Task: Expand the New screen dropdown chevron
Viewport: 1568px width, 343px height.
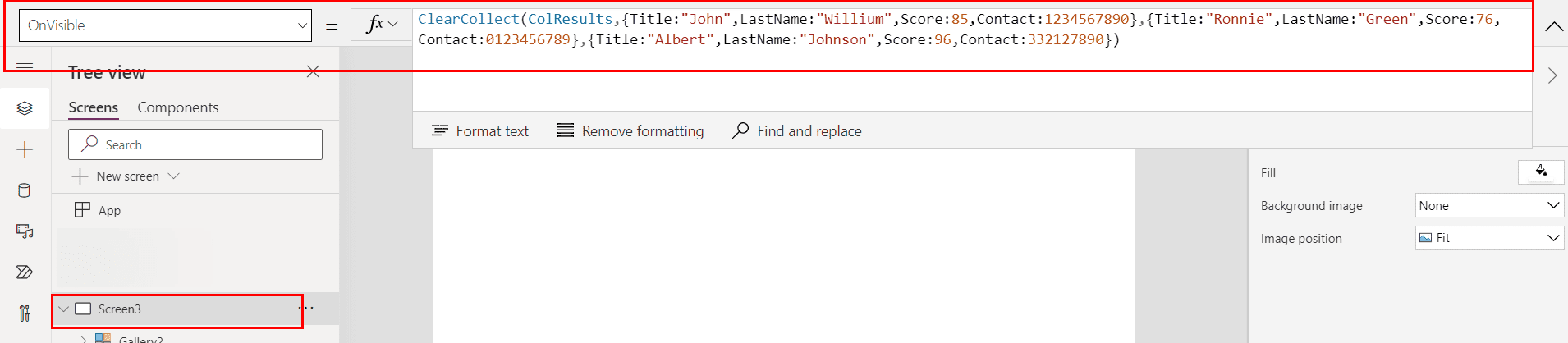Action: coord(173,176)
